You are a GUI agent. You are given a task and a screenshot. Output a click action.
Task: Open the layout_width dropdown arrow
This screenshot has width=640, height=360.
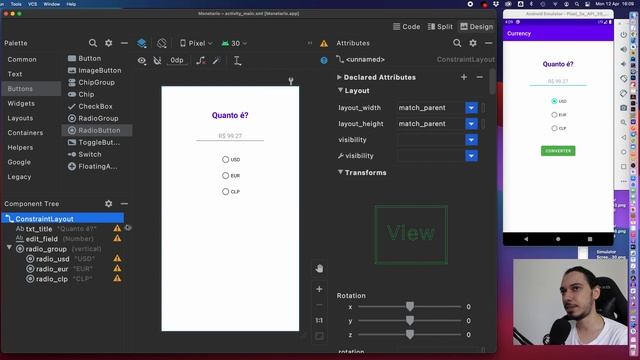471,108
